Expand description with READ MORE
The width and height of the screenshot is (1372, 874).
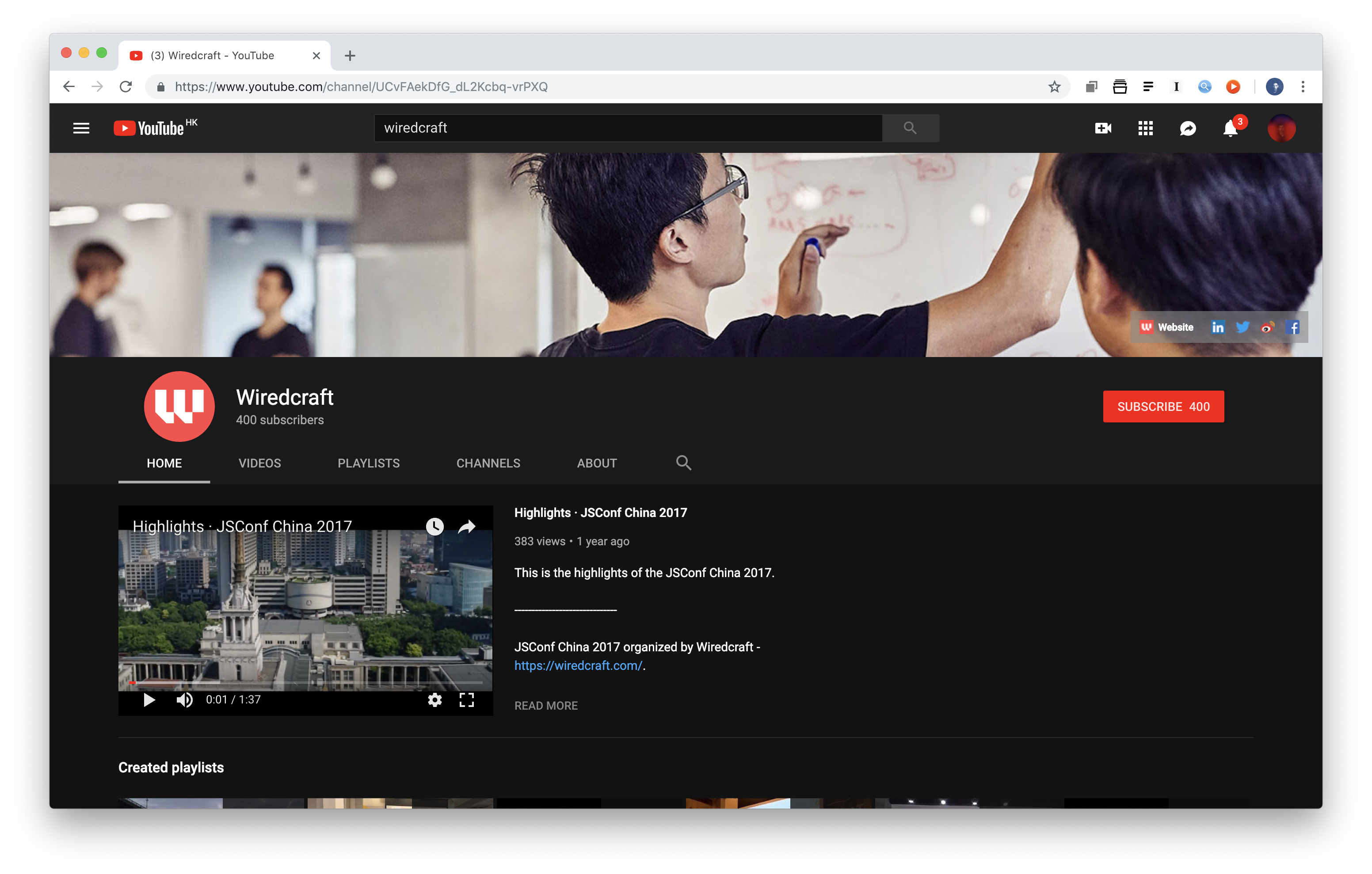(546, 705)
